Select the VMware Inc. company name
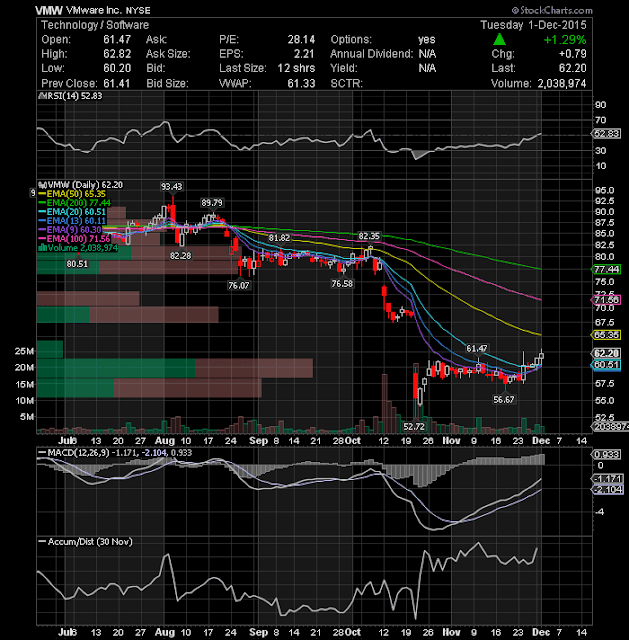 click(94, 10)
